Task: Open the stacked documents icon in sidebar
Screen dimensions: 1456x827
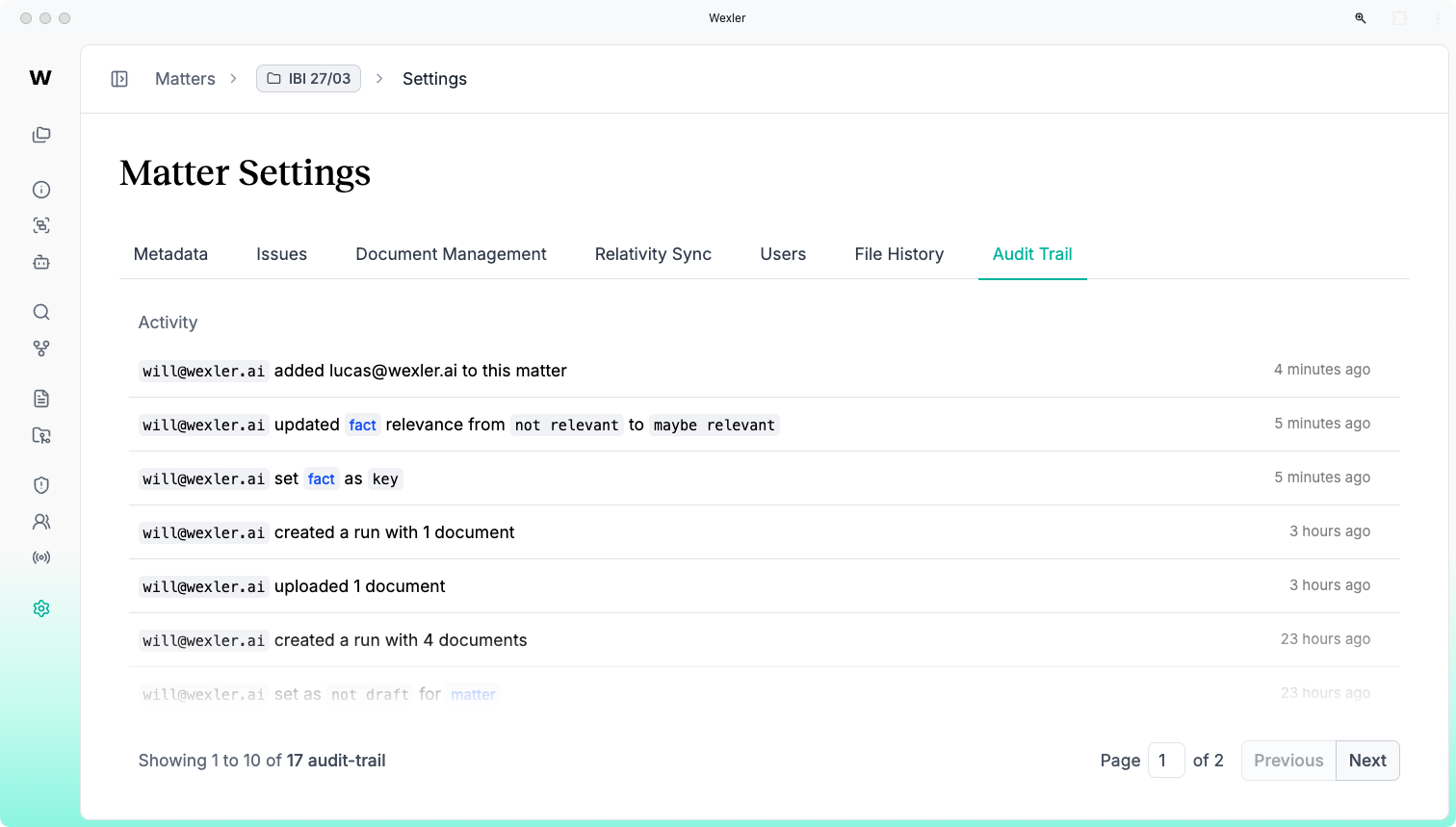Action: [41, 135]
